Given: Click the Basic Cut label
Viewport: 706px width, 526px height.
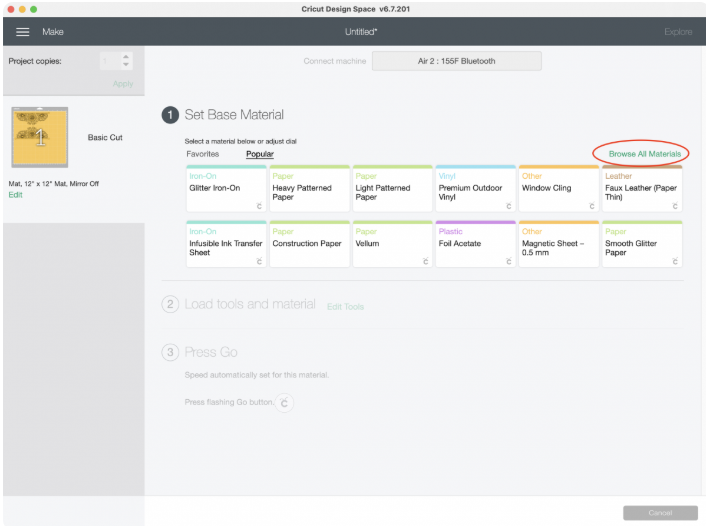Looking at the screenshot, I should (105, 137).
